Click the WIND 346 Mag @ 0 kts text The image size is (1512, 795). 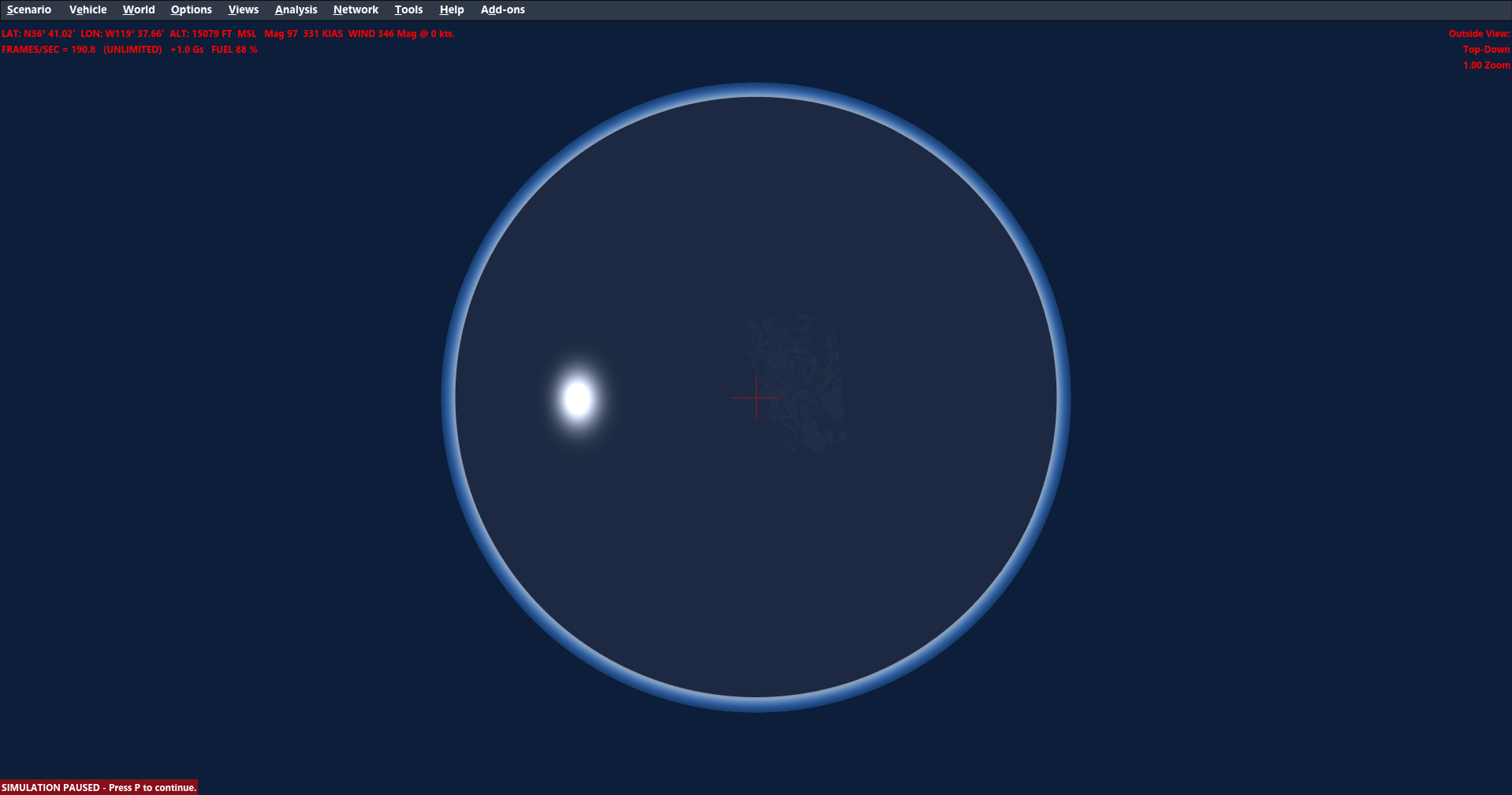(x=401, y=34)
